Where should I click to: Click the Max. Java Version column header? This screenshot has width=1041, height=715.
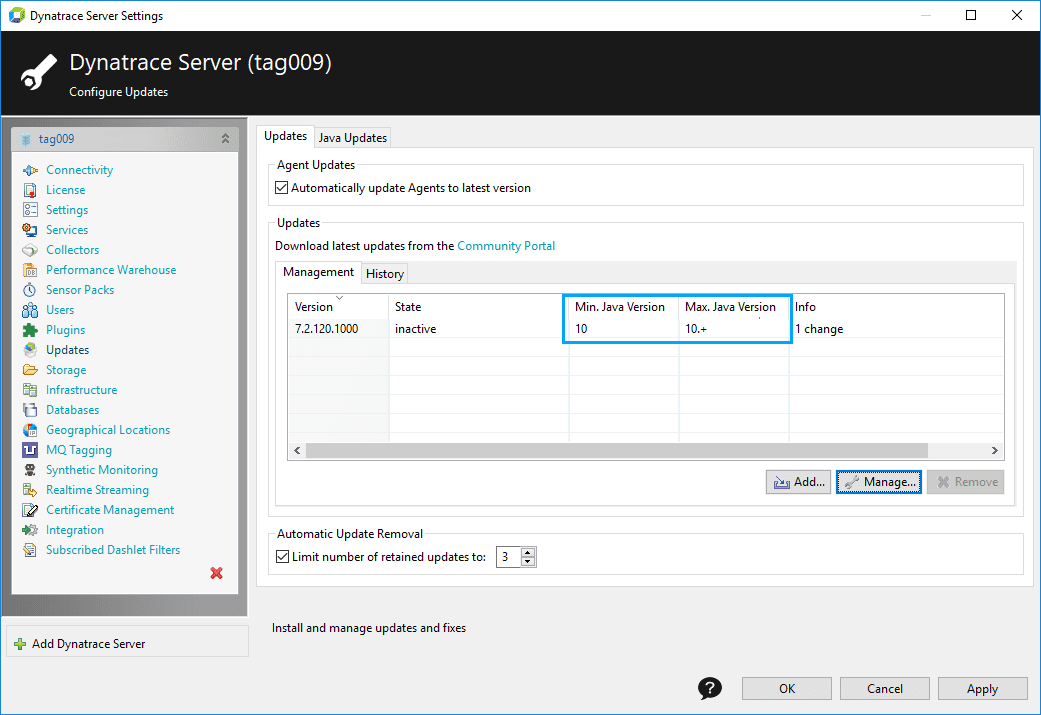(x=734, y=307)
